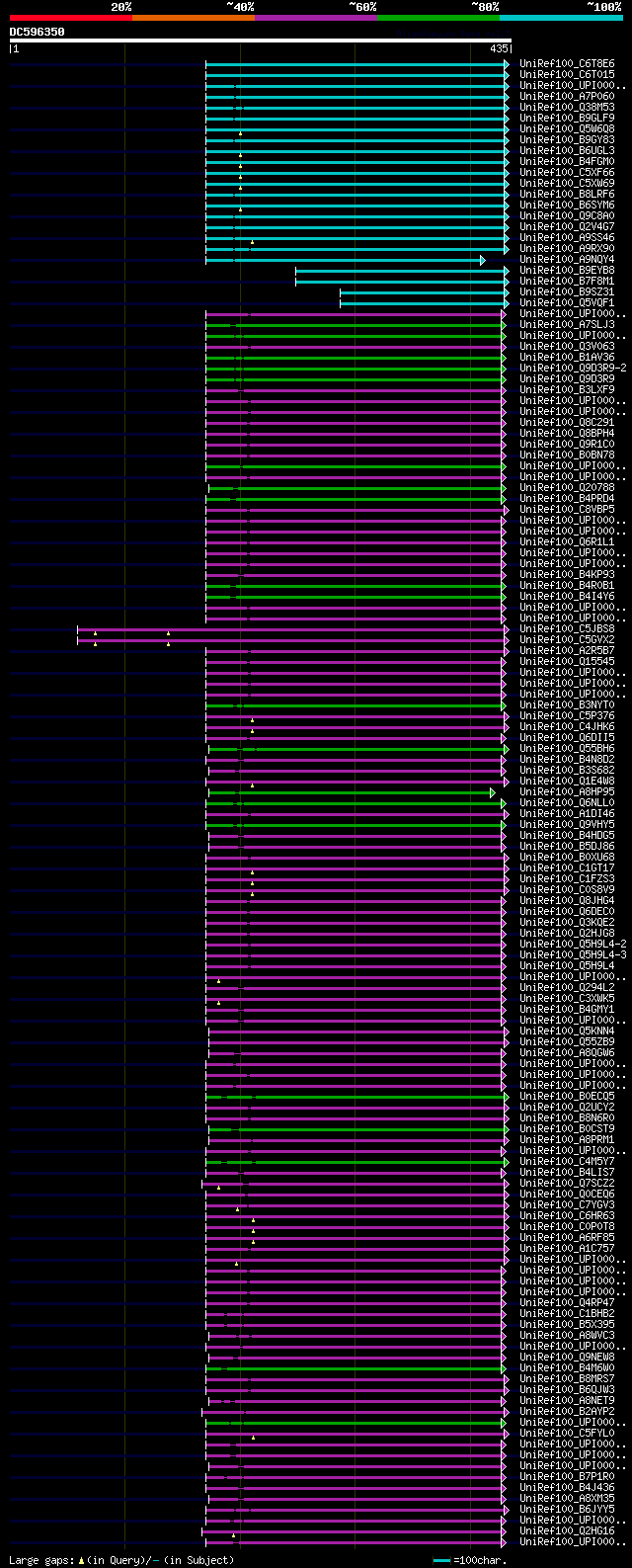Select hit label UniRef100_C1GT17
This screenshot has height=1568, width=632.
[x=567, y=868]
